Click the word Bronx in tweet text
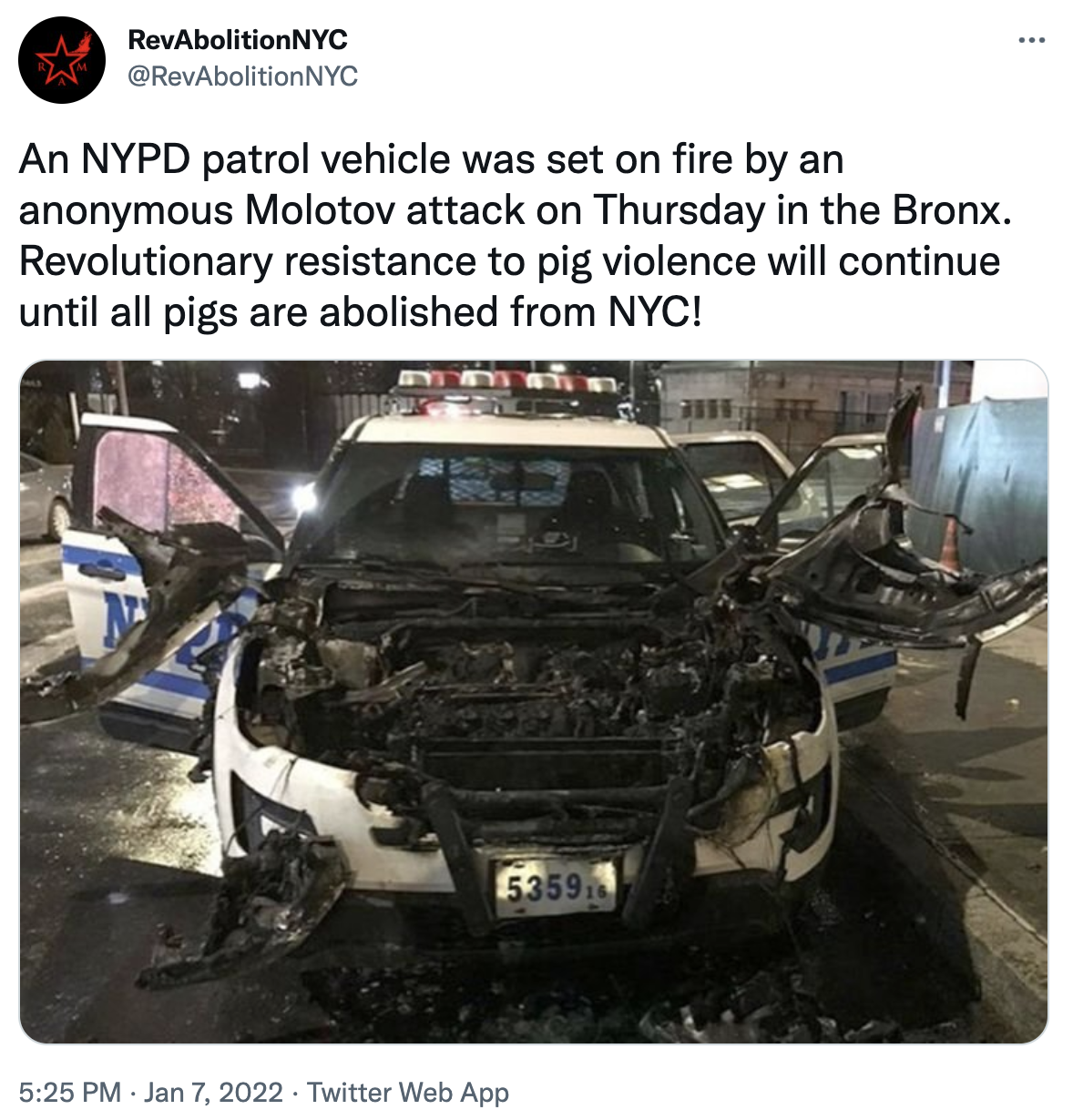The image size is (1073, 1120). (952, 210)
